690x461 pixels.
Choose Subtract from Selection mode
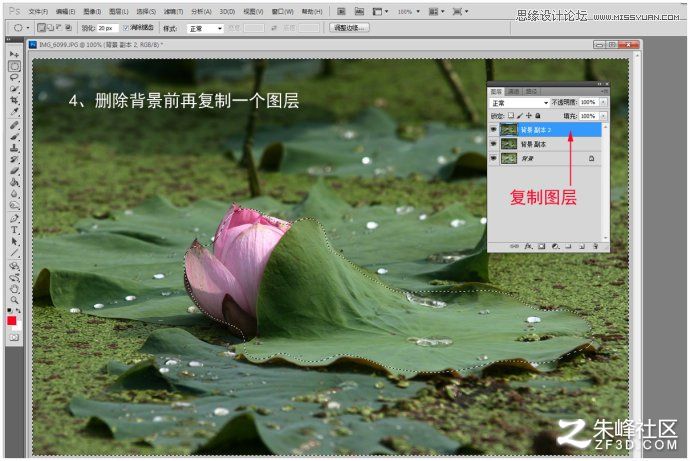coord(59,28)
